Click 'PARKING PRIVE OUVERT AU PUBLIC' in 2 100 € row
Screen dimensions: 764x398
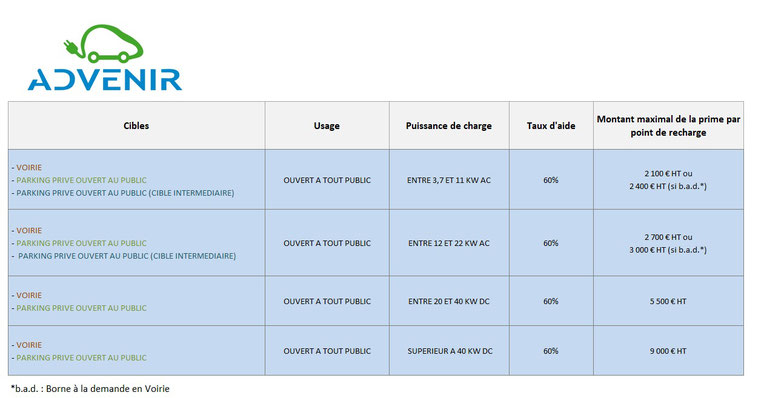click(81, 180)
